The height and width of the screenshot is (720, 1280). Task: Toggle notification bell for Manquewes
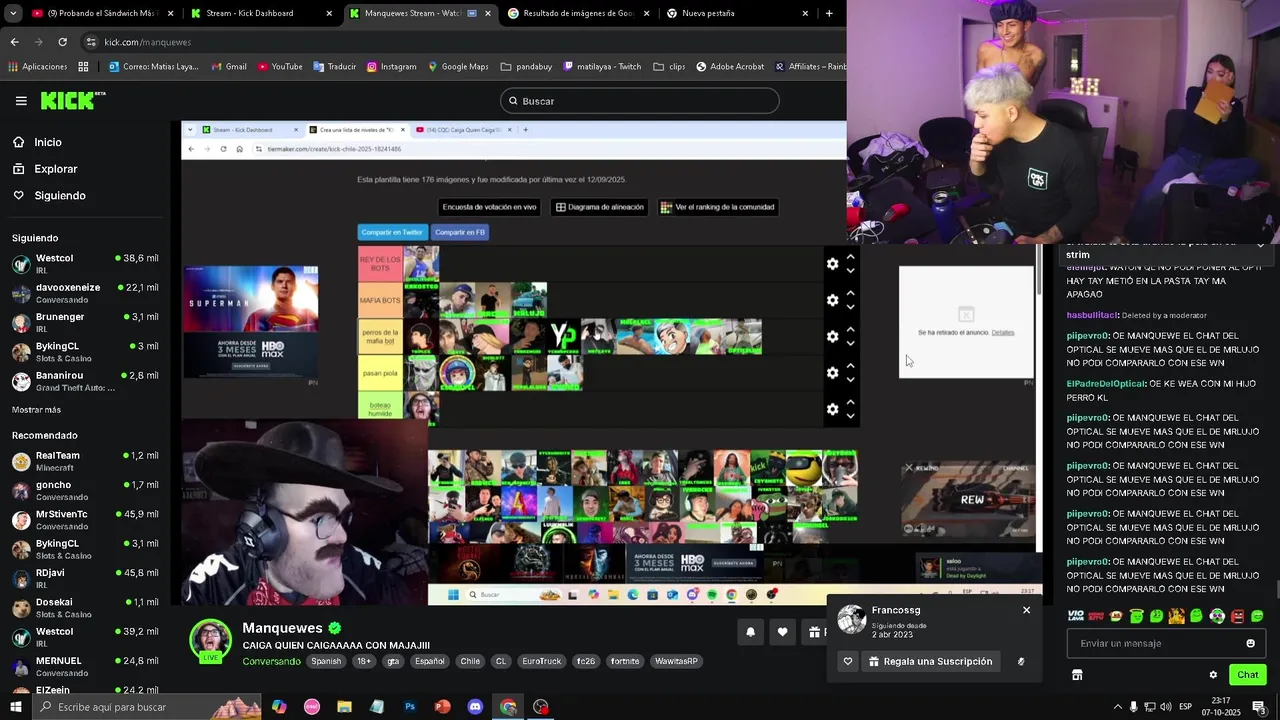750,632
